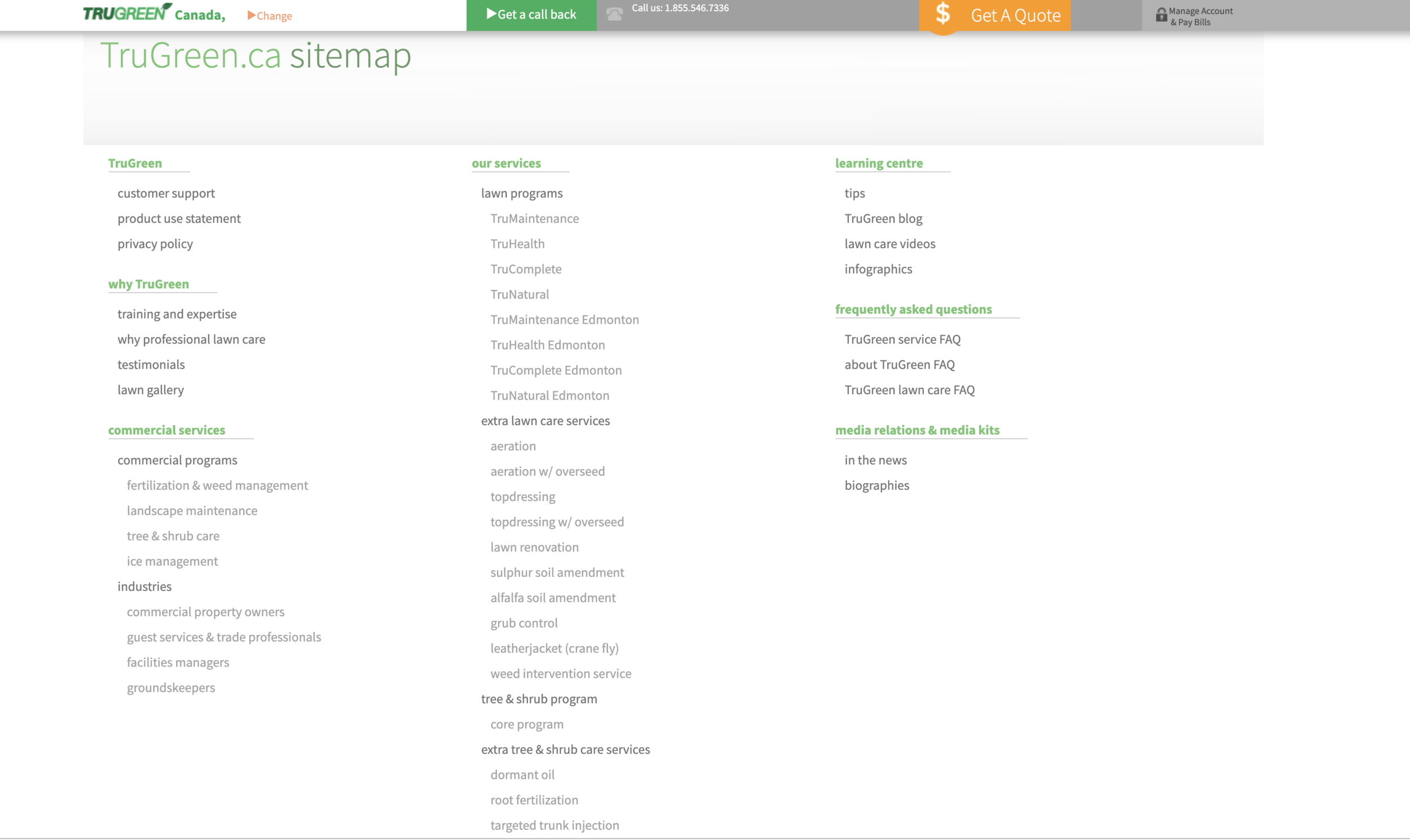Open TruNatural program
This screenshot has height=840, width=1410.
tap(520, 294)
